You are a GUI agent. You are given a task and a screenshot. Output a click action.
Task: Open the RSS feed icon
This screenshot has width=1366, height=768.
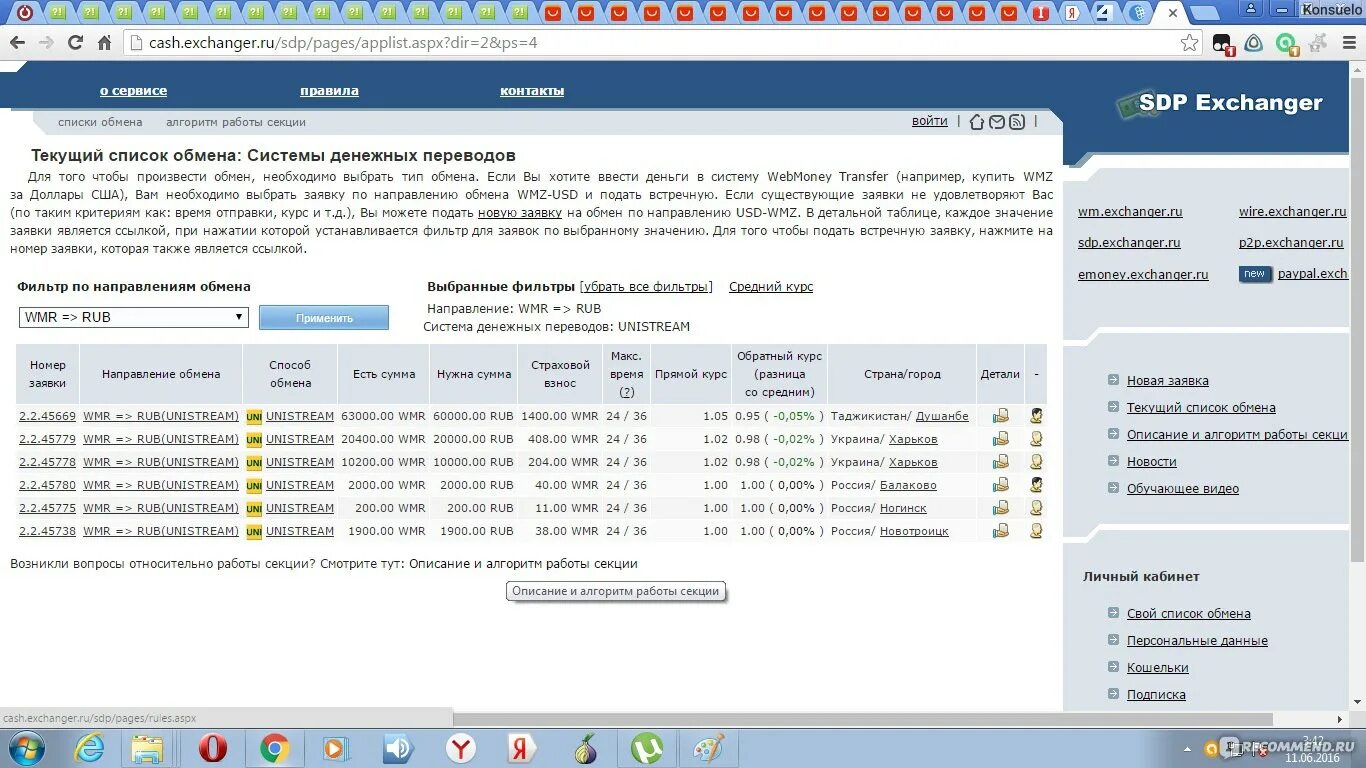[x=1017, y=122]
